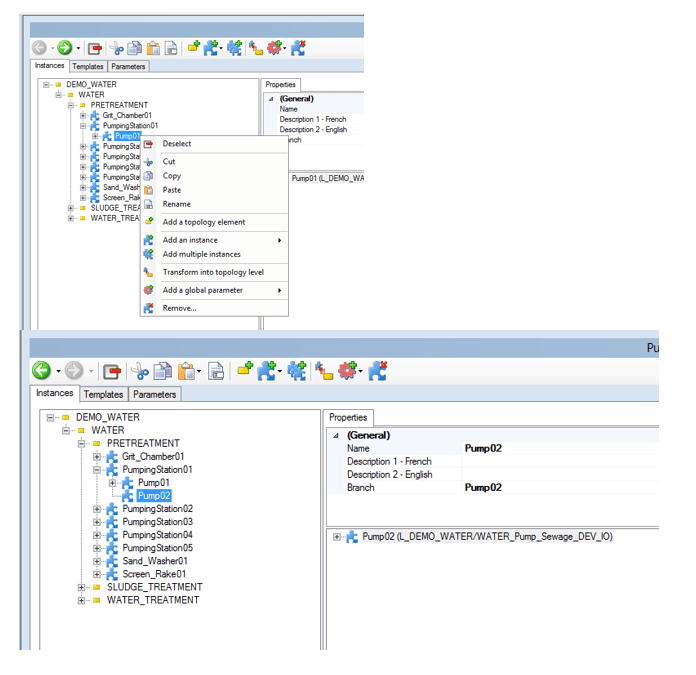696x675 pixels.
Task: Expand the Pump02 (L_DEMO_WATER) entry in the lower panel
Action: pos(338,537)
